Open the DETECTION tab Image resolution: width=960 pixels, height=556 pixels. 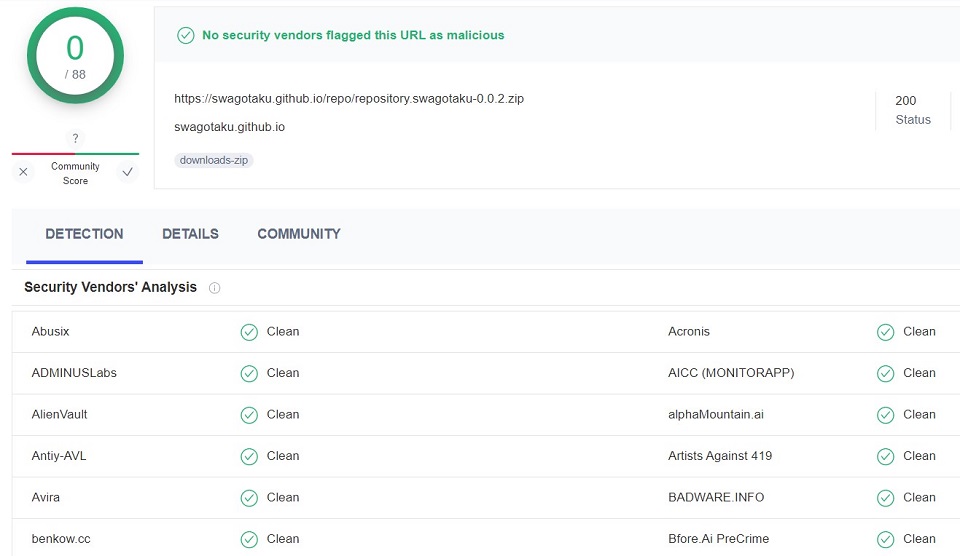point(84,234)
